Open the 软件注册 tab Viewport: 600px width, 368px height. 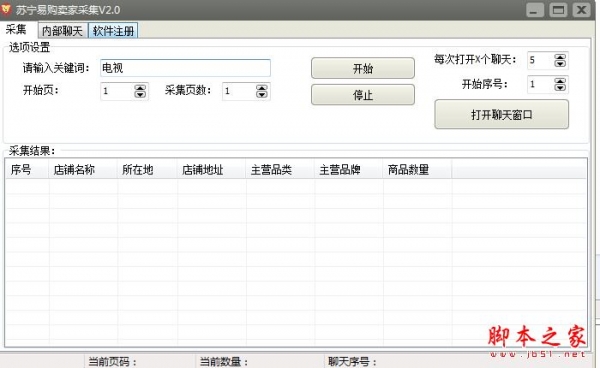click(113, 31)
